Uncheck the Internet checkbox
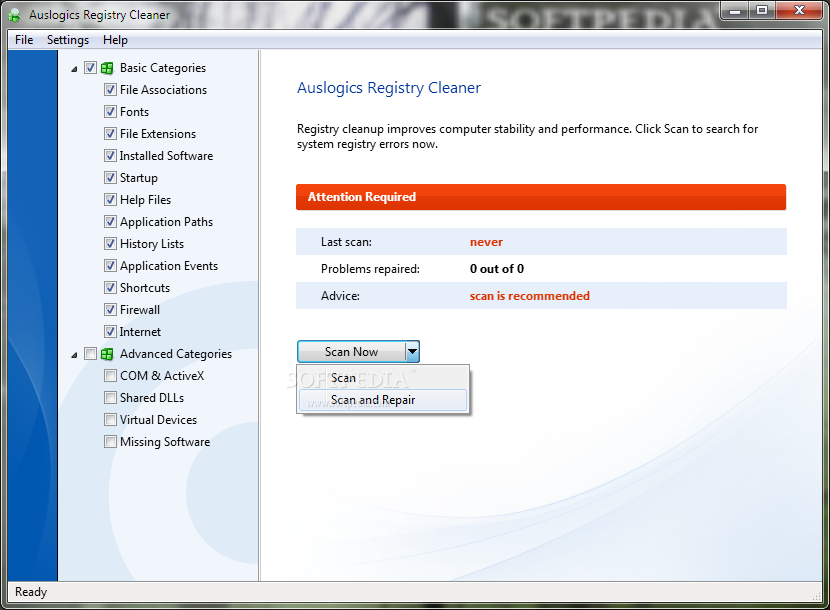 pos(110,331)
